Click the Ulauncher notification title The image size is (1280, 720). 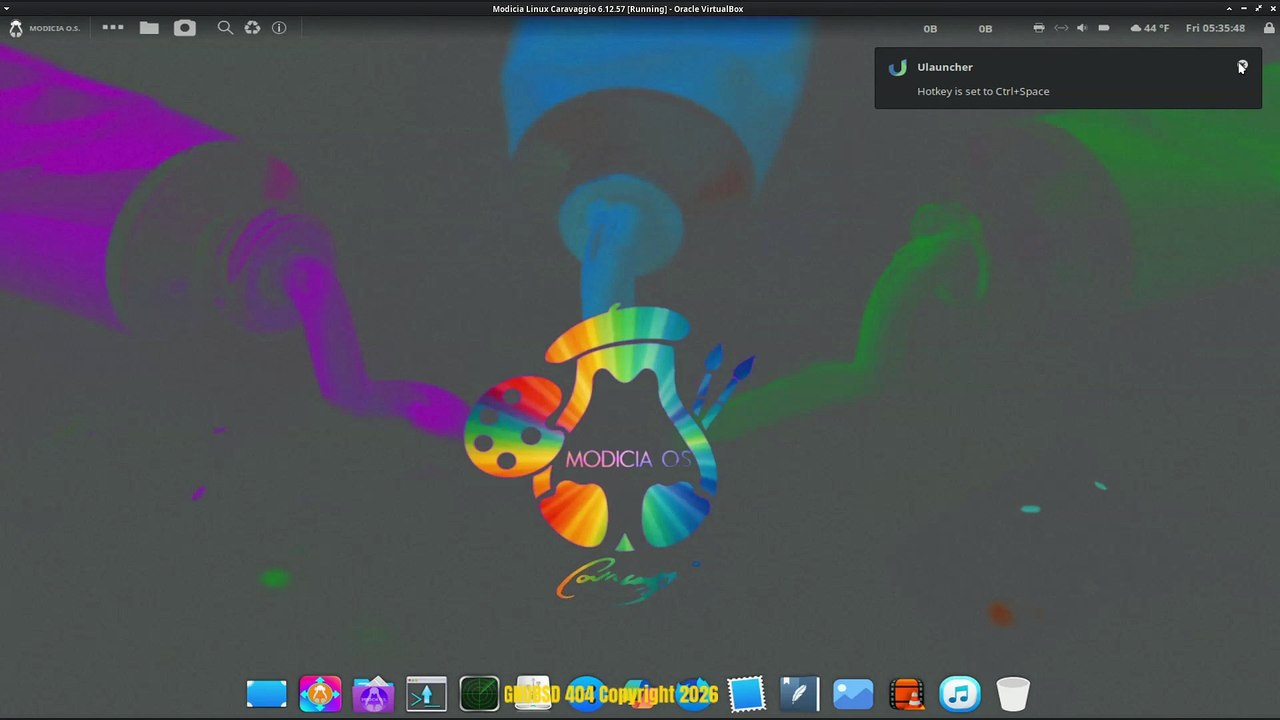pos(945,67)
